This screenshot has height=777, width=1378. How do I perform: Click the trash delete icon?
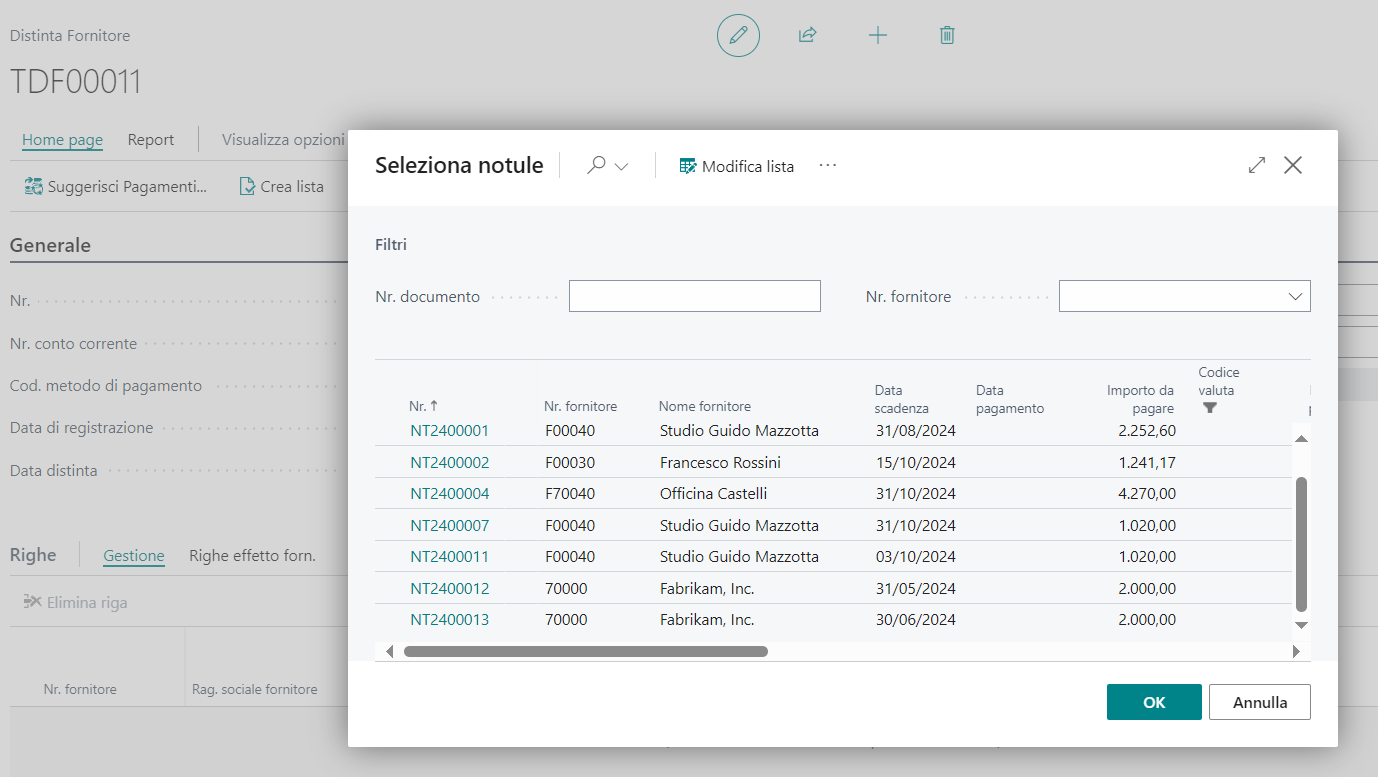[947, 36]
